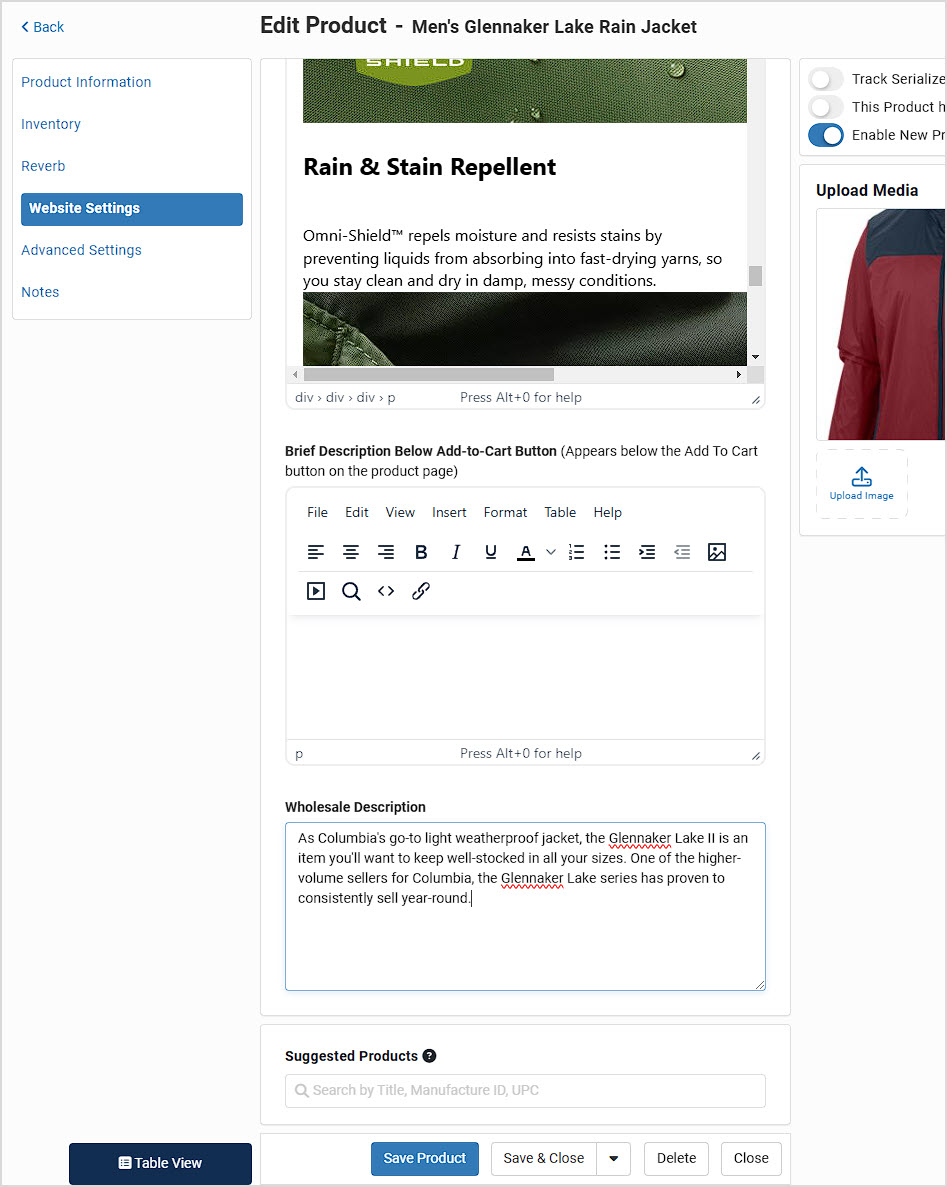Click the Close button
947x1187 pixels.
[751, 1158]
